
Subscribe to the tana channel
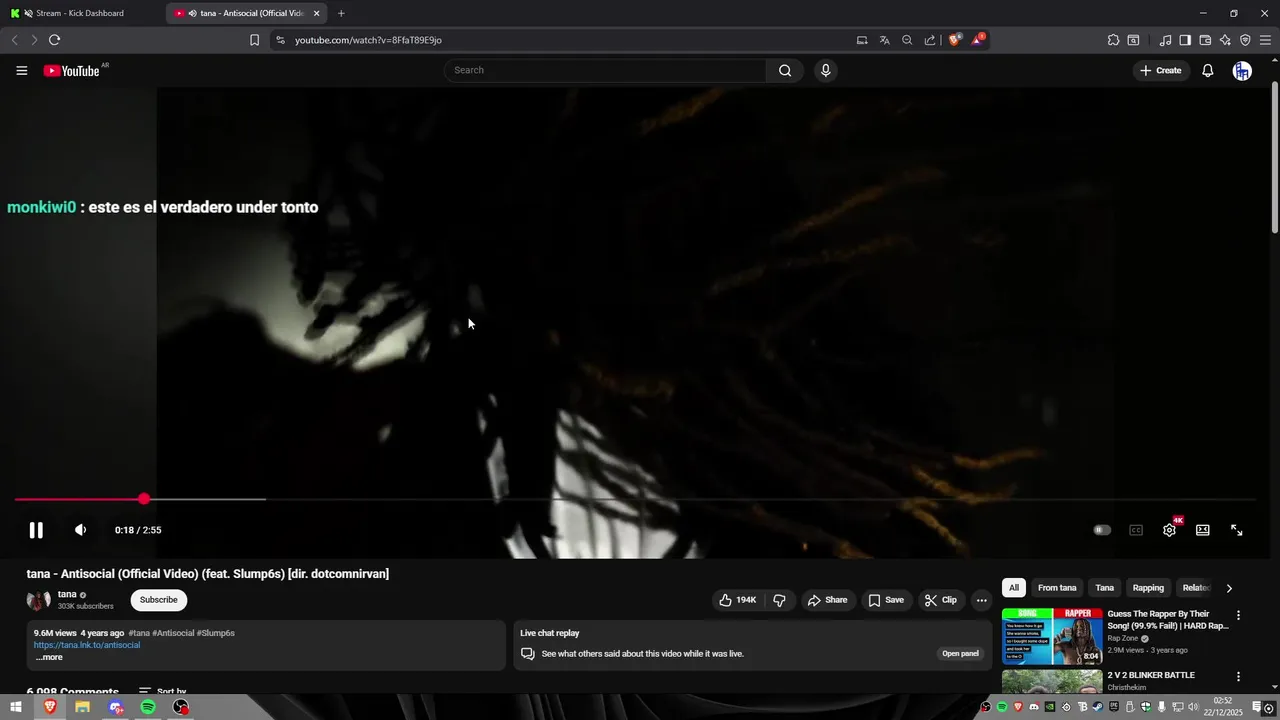pyautogui.click(x=158, y=600)
